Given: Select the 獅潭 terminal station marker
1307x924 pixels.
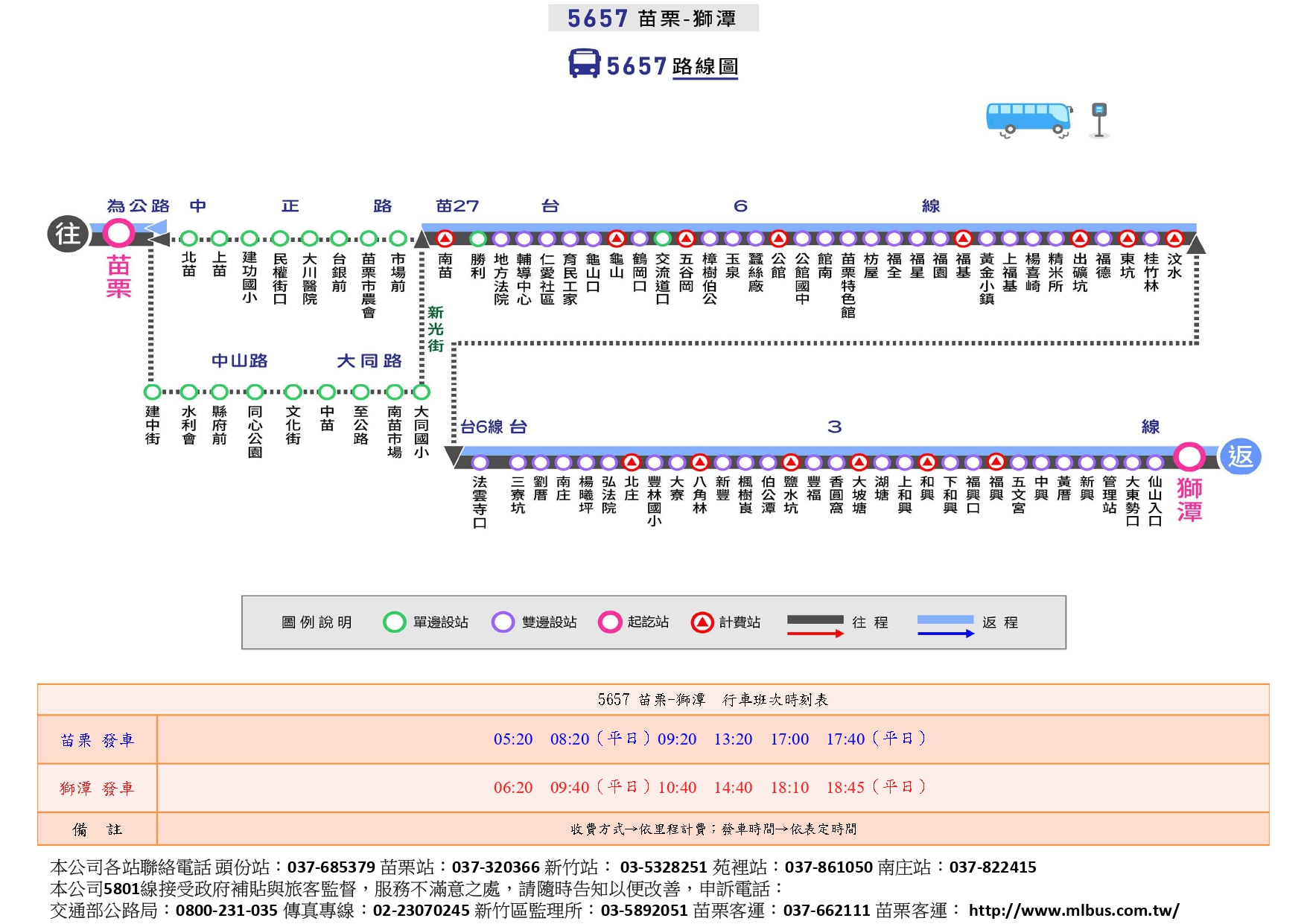Looking at the screenshot, I should coord(1189,456).
